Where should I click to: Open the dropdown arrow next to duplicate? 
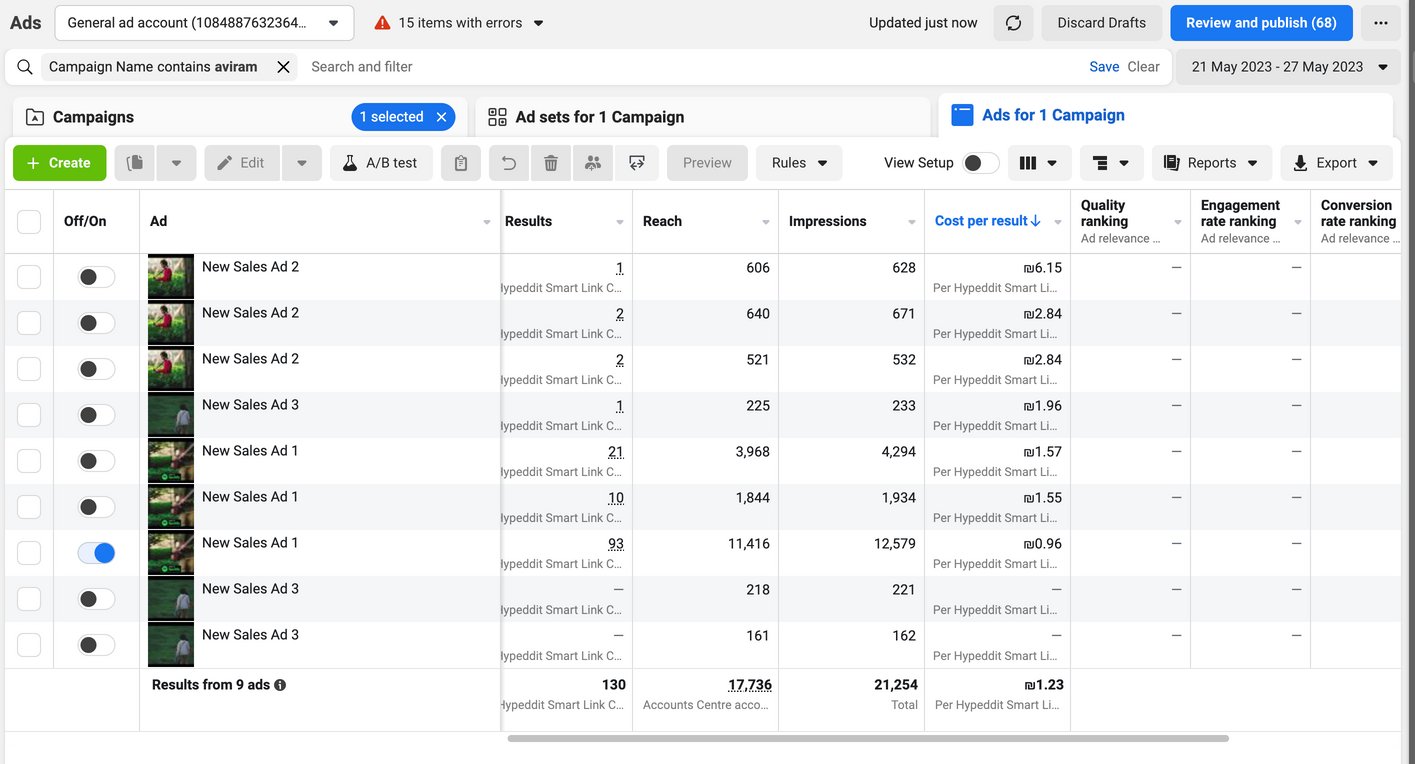pyautogui.click(x=176, y=163)
